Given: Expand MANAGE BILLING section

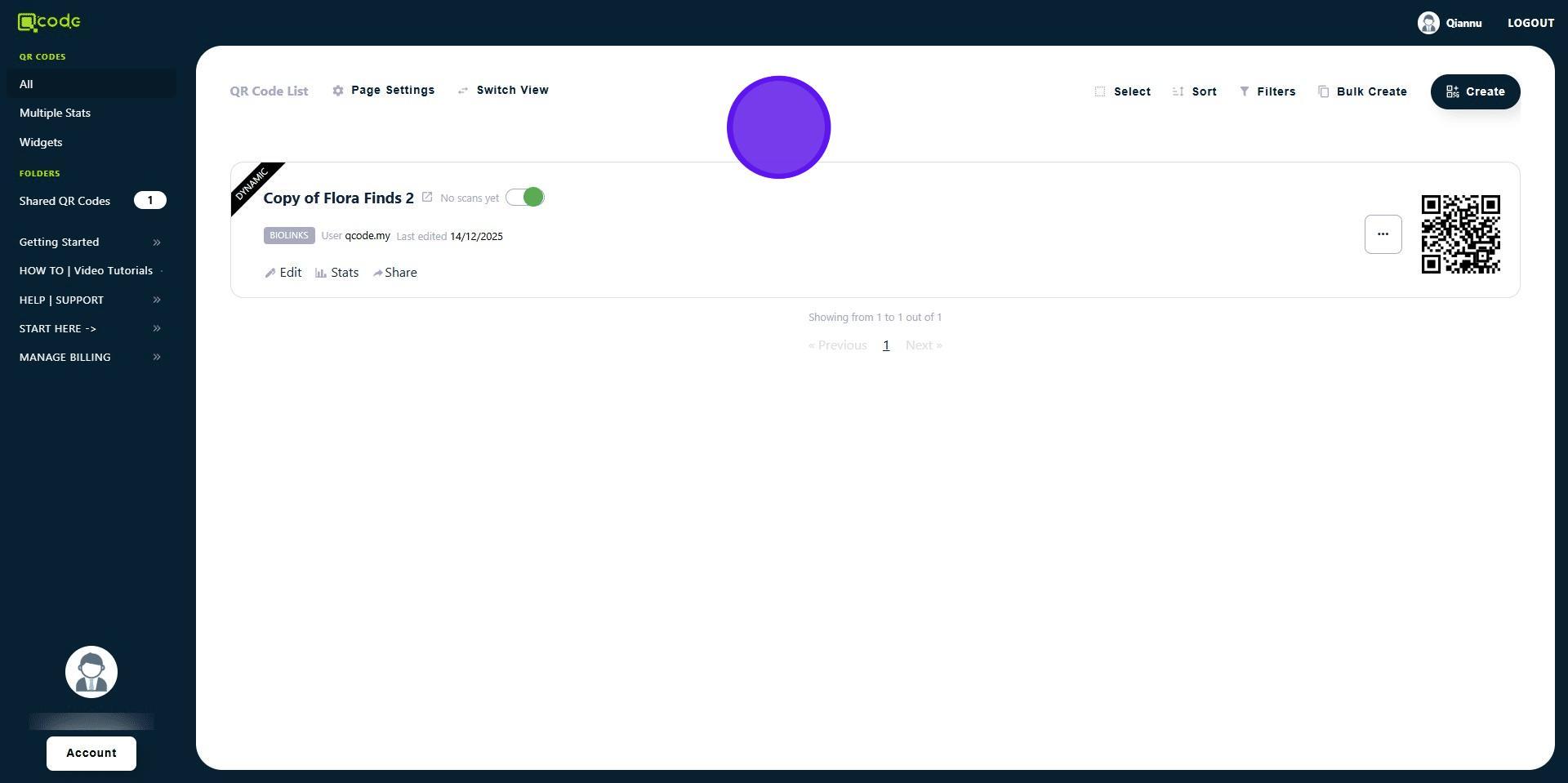Looking at the screenshot, I should [x=91, y=357].
